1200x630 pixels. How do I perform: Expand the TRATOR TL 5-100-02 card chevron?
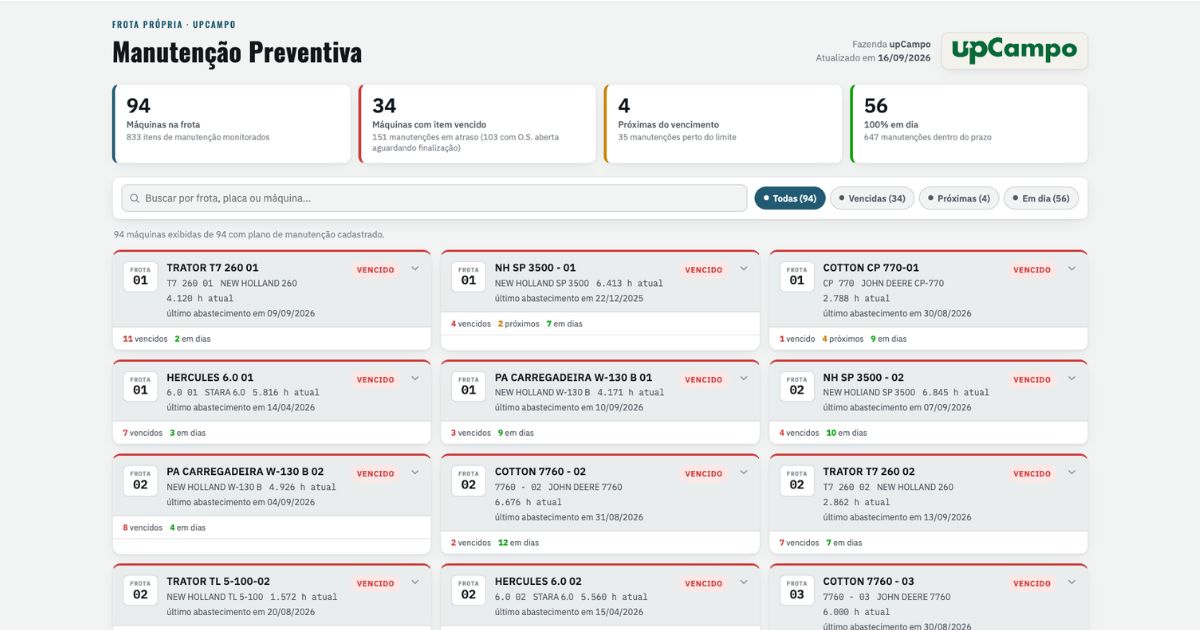[x=415, y=582]
